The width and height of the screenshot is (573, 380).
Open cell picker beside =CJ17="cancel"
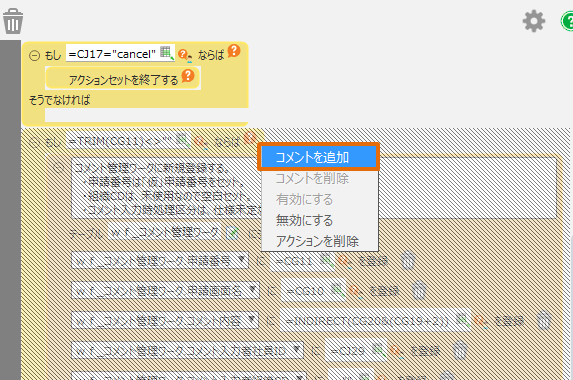pyautogui.click(x=166, y=53)
